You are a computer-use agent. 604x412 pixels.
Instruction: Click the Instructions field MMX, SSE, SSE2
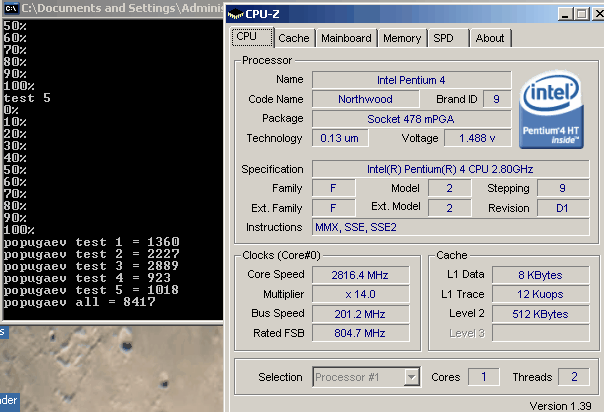coord(450,227)
